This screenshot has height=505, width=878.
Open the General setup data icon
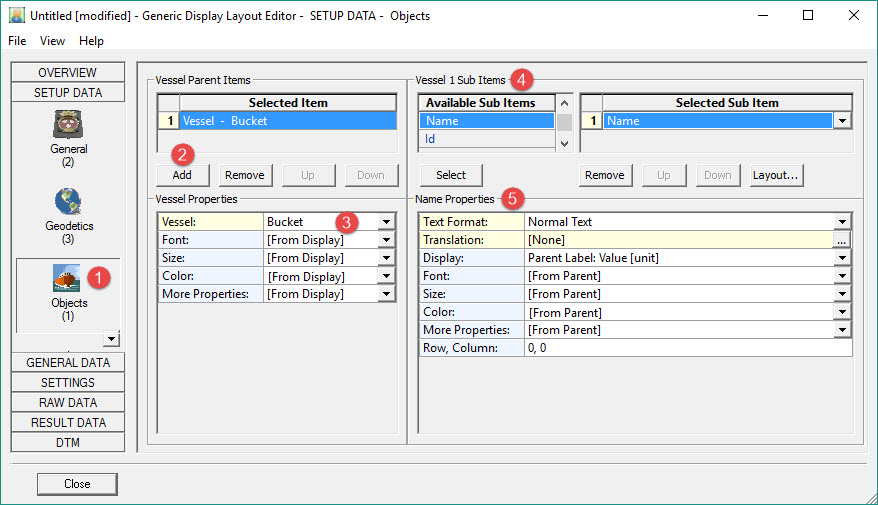(68, 124)
